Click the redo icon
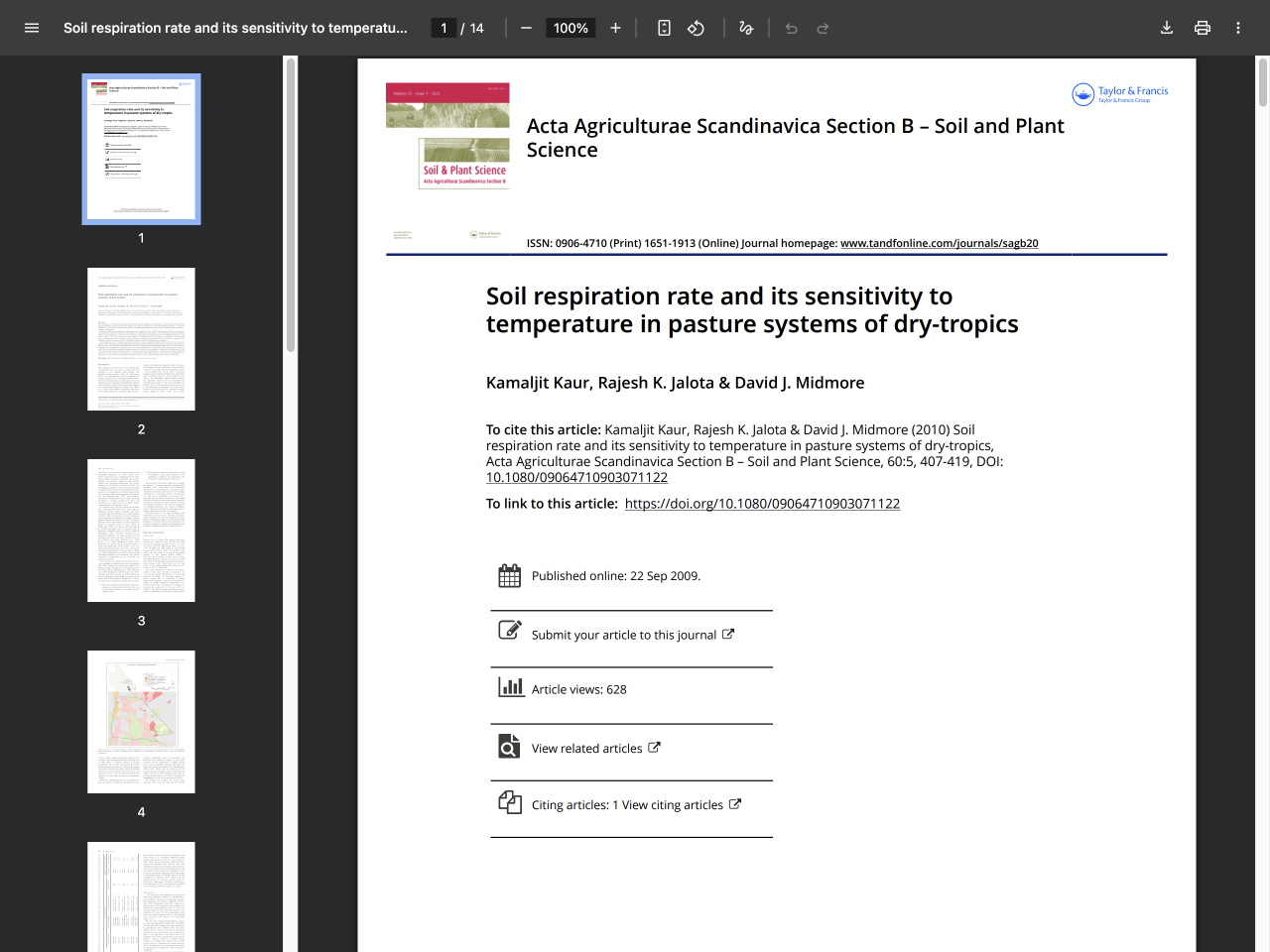This screenshot has height=952, width=1270. point(823,28)
